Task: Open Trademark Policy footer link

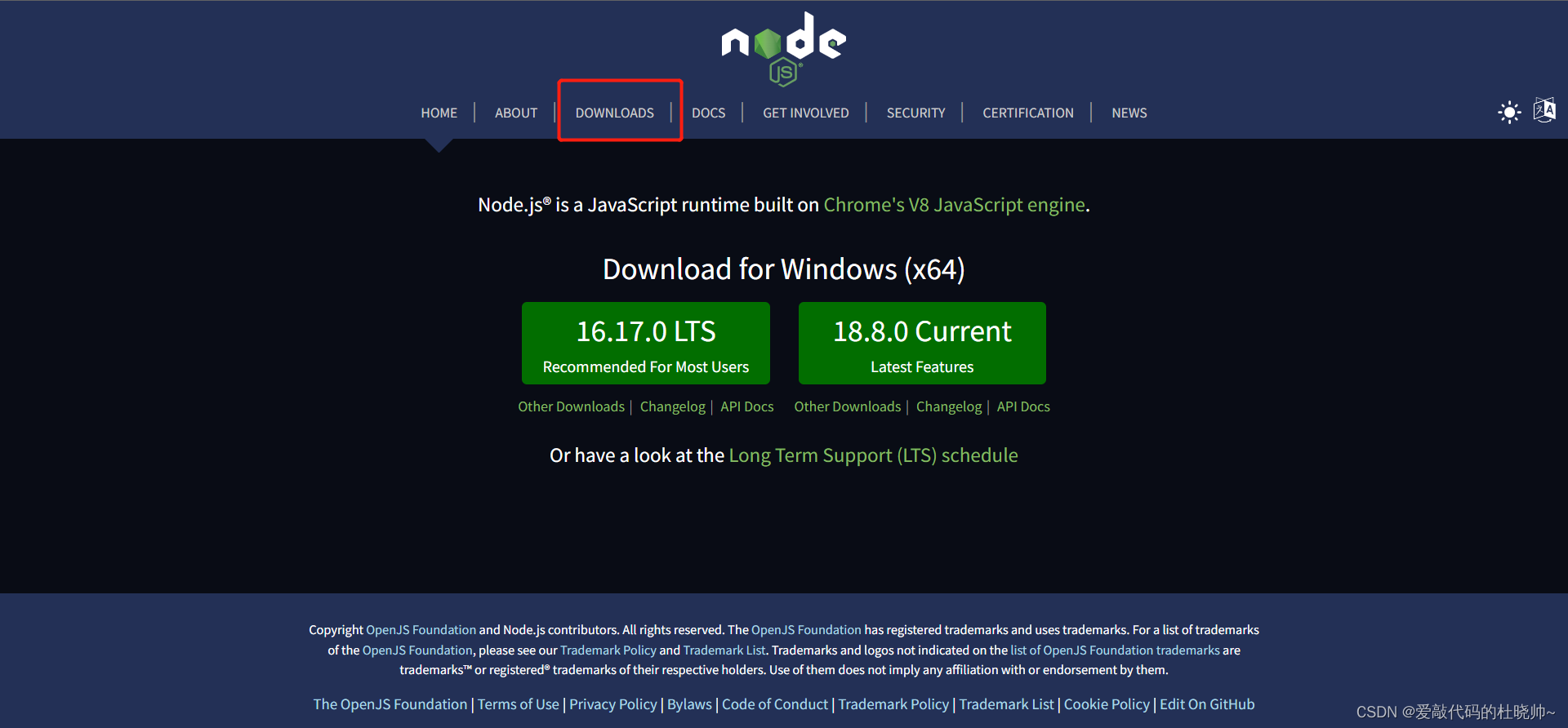Action: [893, 704]
